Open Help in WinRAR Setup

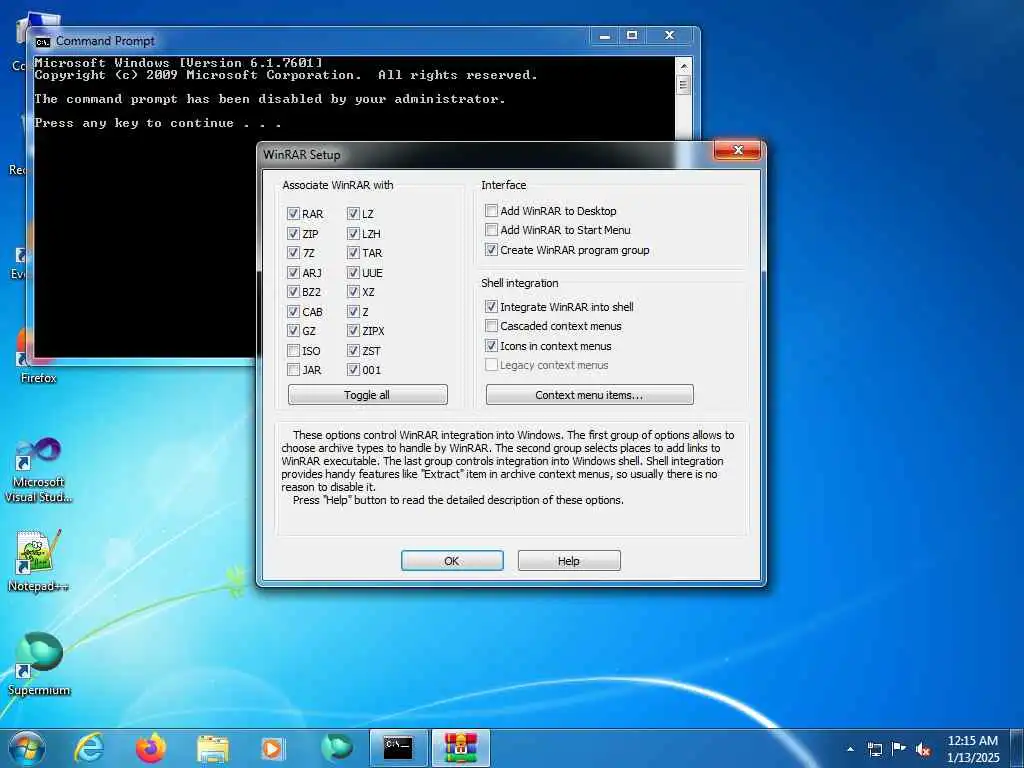coord(569,560)
